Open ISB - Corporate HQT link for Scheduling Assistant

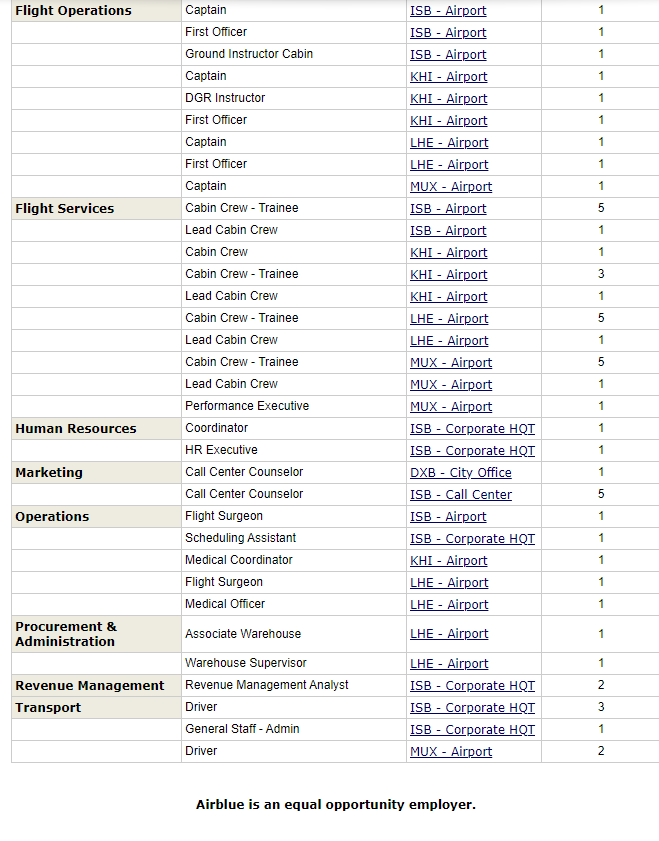pyautogui.click(x=472, y=538)
